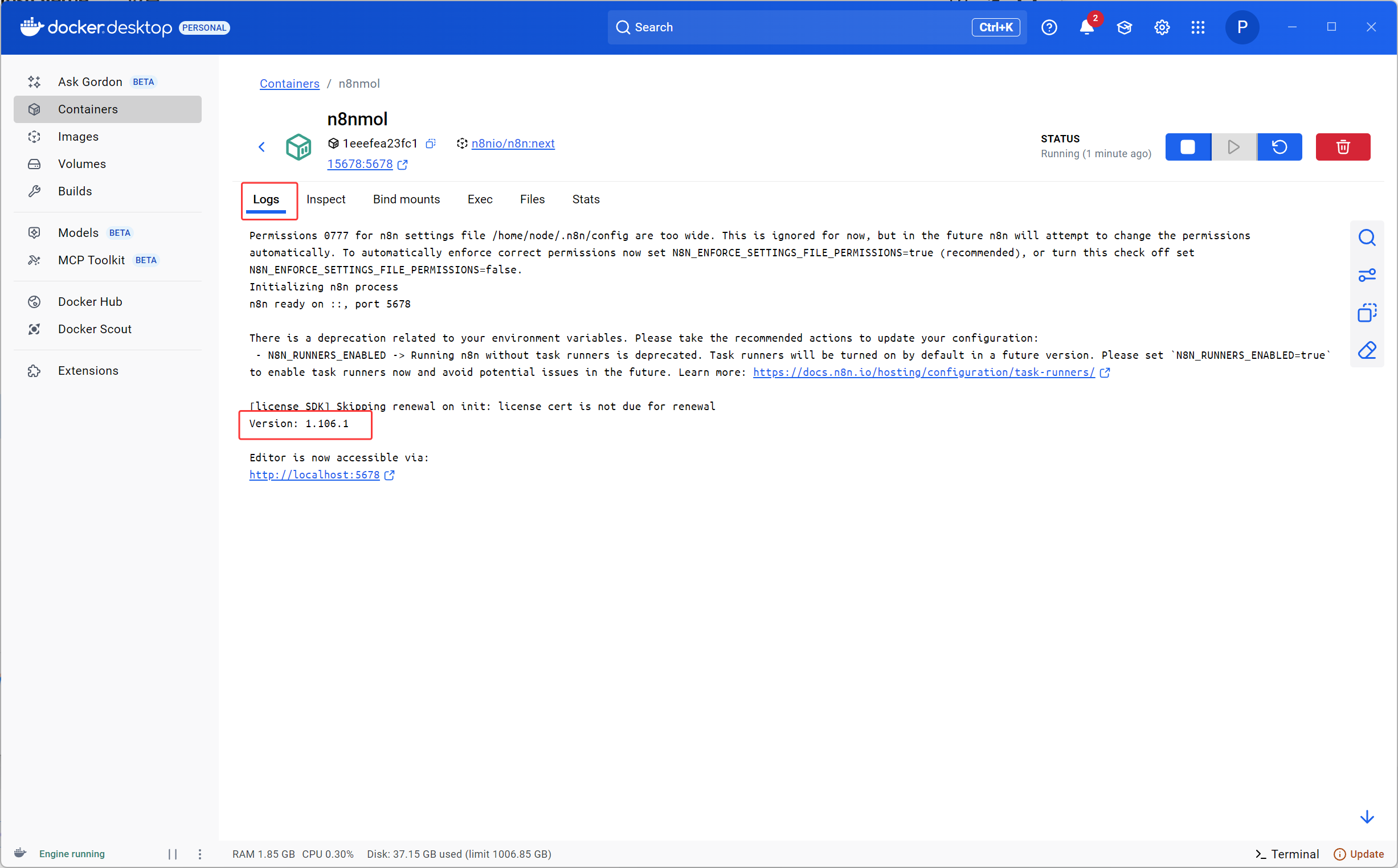Copy logs with the copy icon
Viewport: 1398px width, 868px height.
pyautogui.click(x=1366, y=313)
